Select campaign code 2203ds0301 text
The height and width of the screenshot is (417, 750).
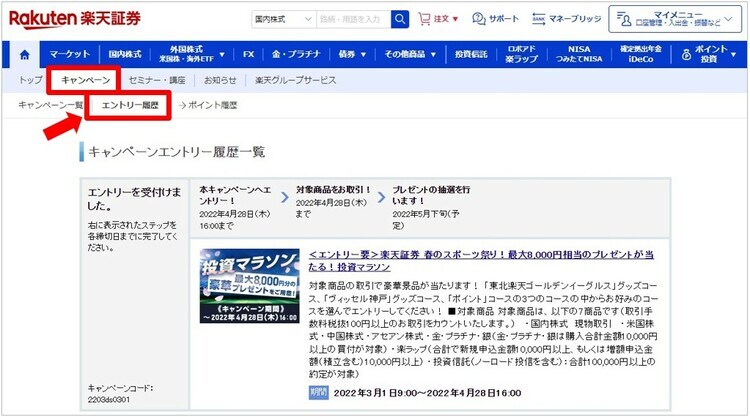tap(109, 399)
